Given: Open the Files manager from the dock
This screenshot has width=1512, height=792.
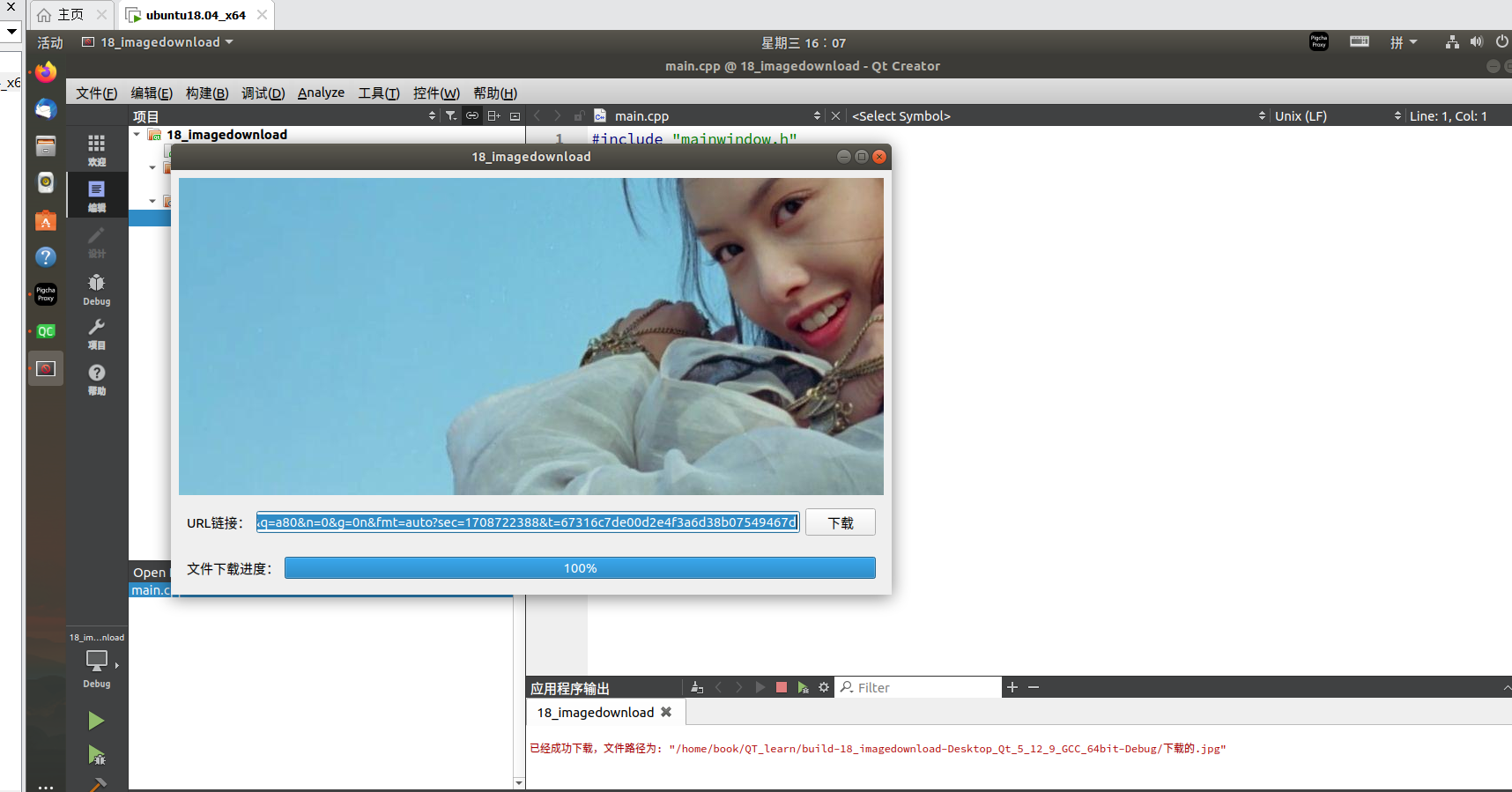Looking at the screenshot, I should click(x=46, y=145).
